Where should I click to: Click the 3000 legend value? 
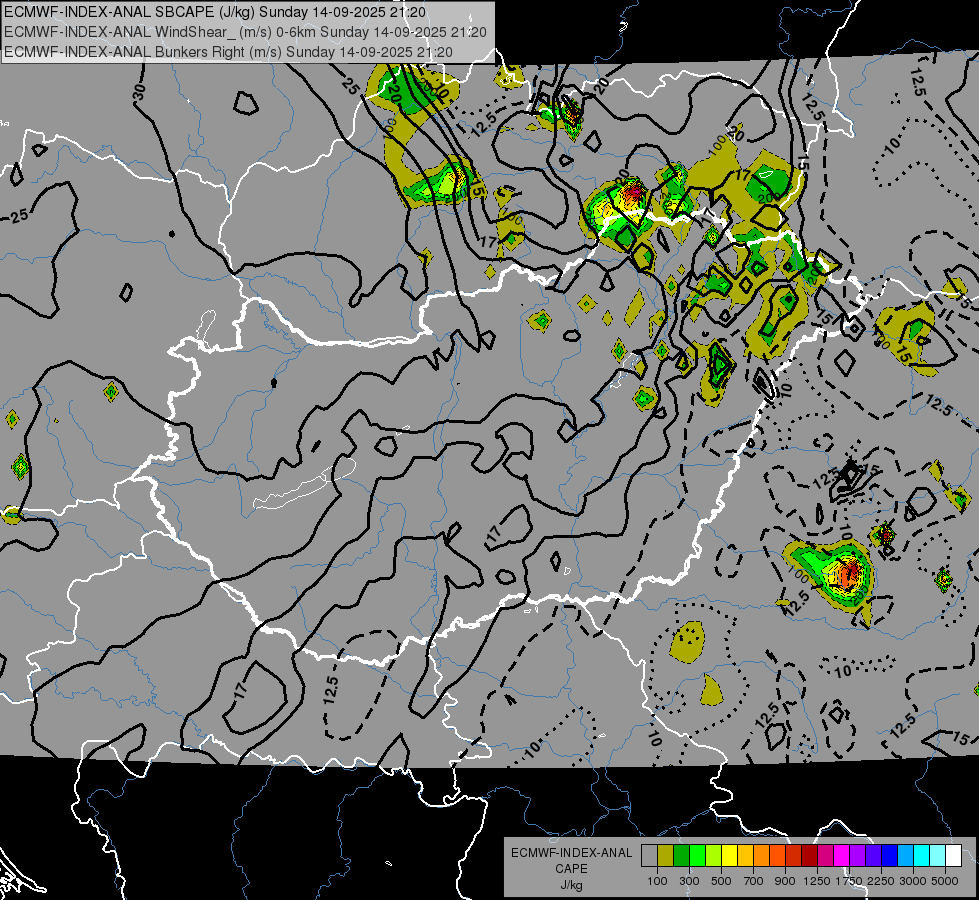pyautogui.click(x=913, y=881)
